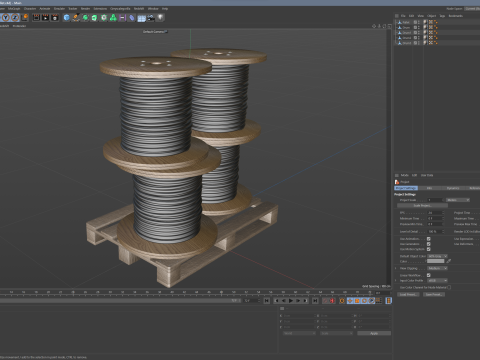
Task: Click the Attribute Manager hamburger icon
Action: (397, 175)
